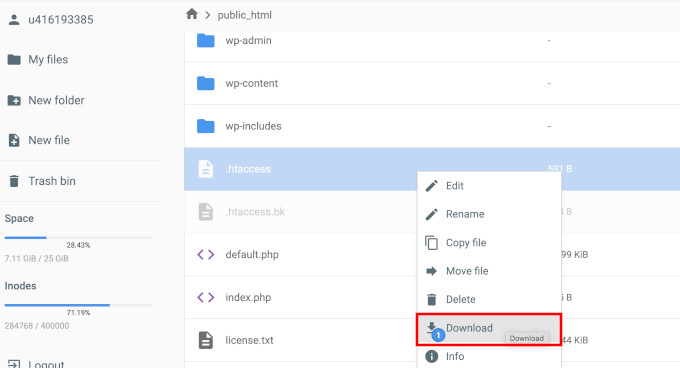Click the default.php code icon
The image size is (680, 368).
tap(206, 254)
